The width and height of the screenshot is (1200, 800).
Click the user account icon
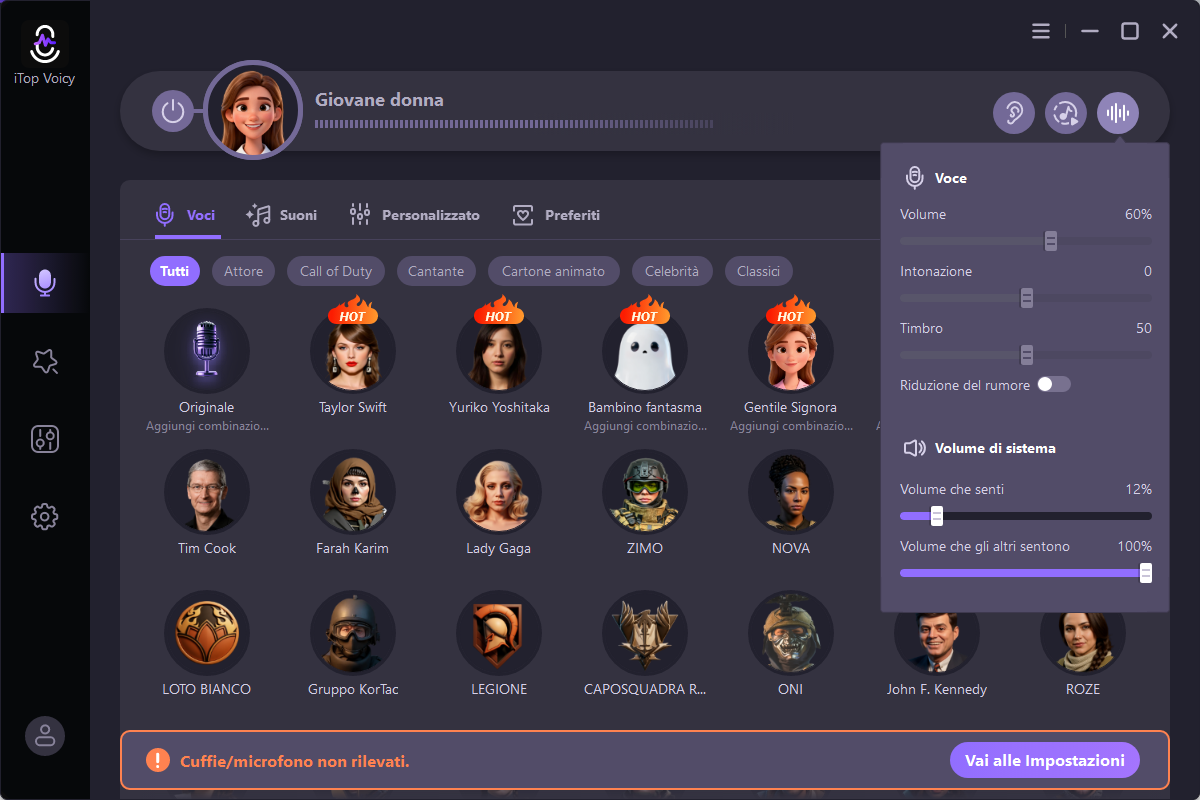click(45, 736)
